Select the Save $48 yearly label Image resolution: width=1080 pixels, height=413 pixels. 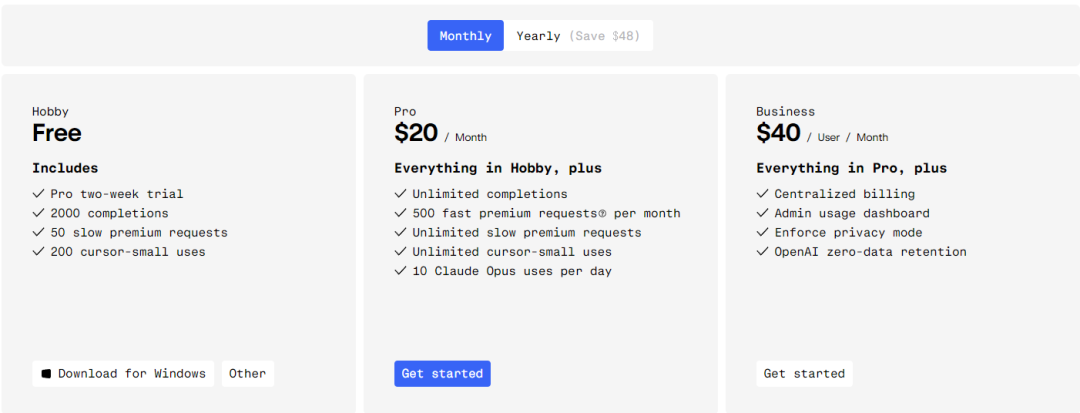[604, 36]
